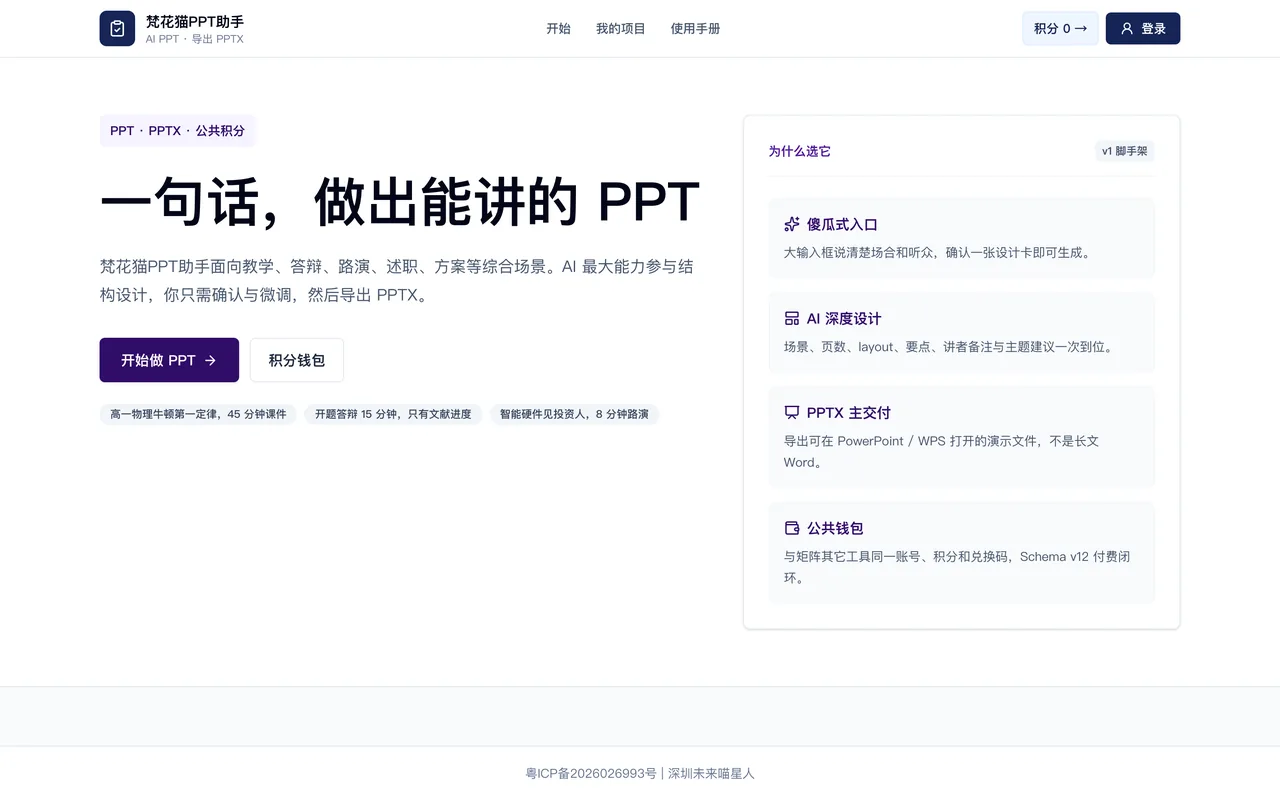The image size is (1280, 800).
Task: Click the 一句话,做出能讲的 PPT headline
Action: pos(400,201)
